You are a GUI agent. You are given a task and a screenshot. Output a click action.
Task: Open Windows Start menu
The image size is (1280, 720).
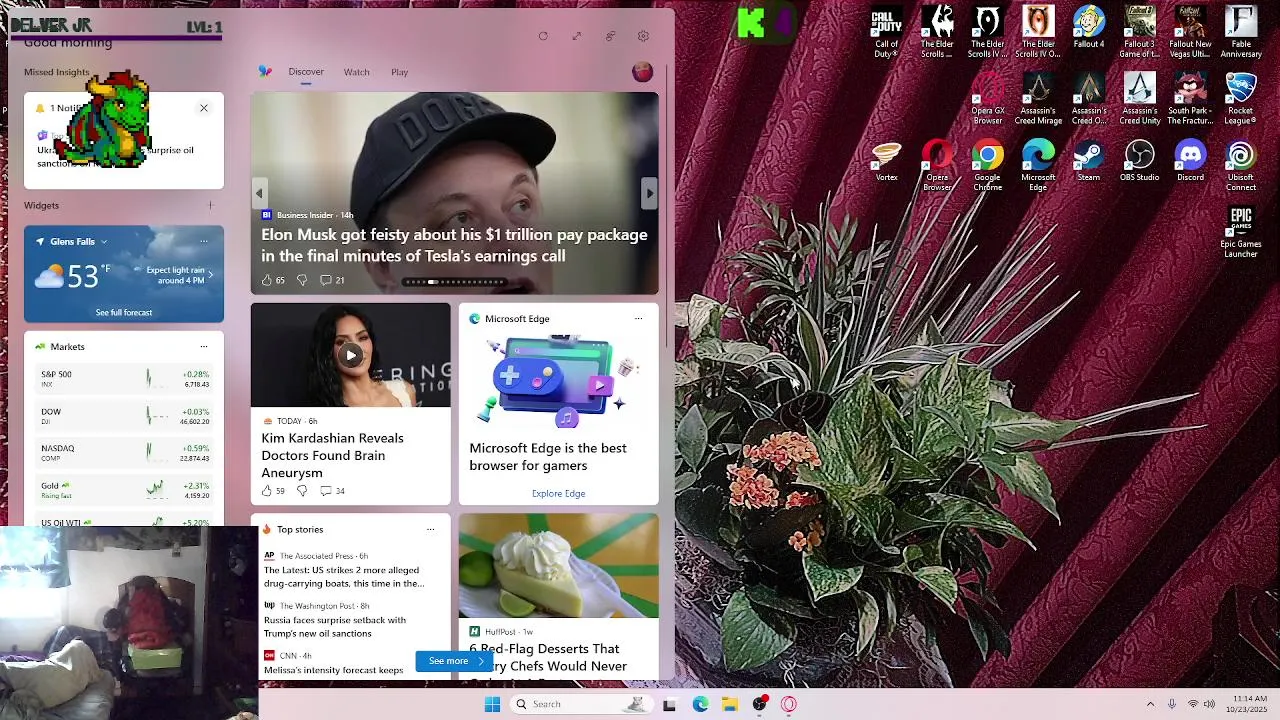point(492,704)
